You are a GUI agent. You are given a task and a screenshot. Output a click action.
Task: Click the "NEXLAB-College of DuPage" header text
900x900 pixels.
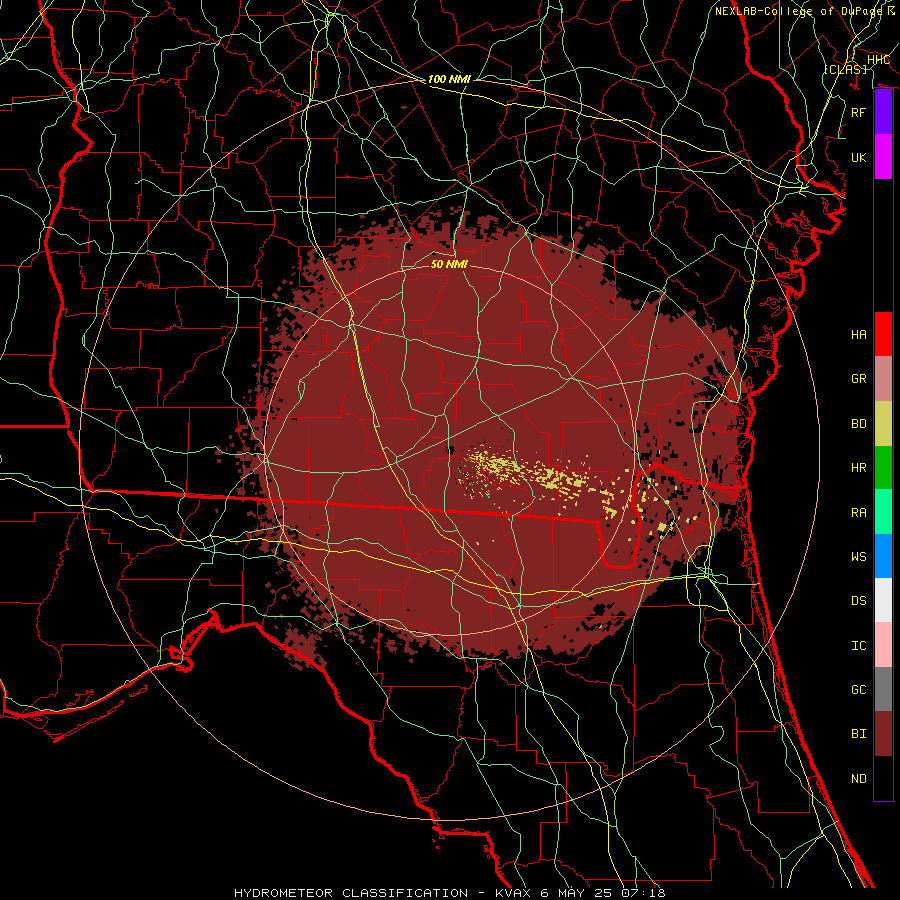798,11
